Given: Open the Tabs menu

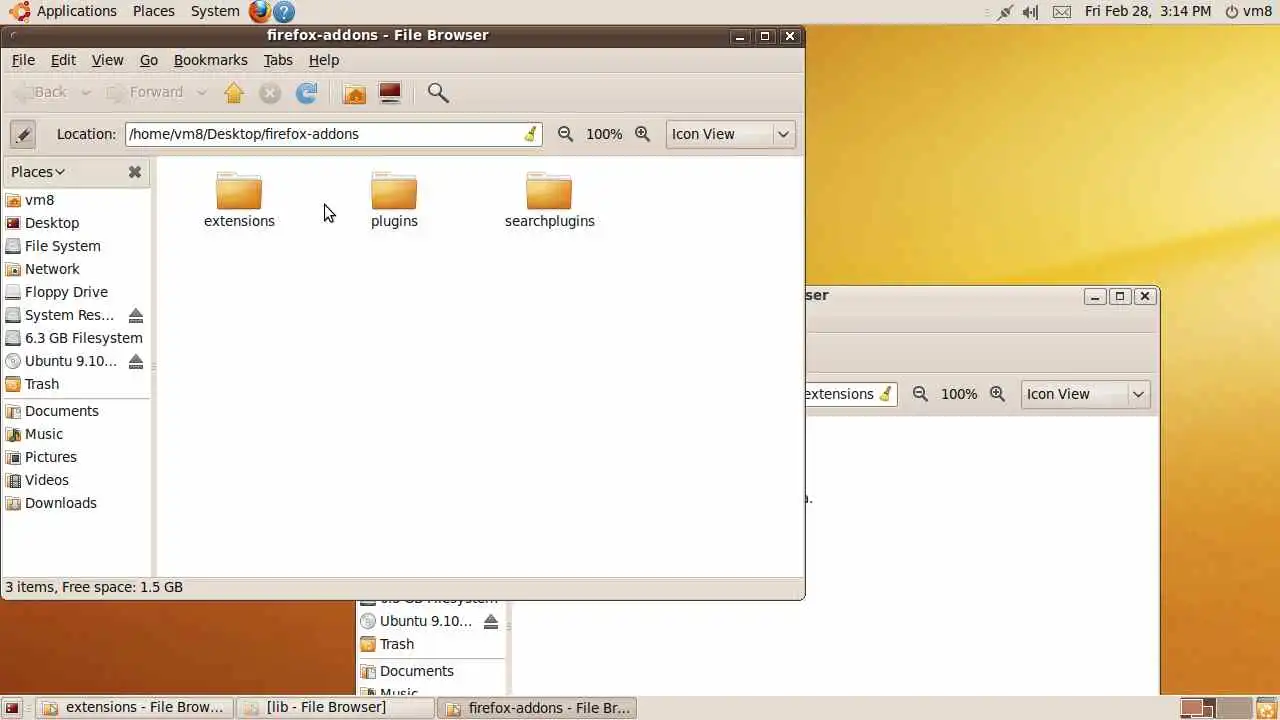Looking at the screenshot, I should (278, 60).
